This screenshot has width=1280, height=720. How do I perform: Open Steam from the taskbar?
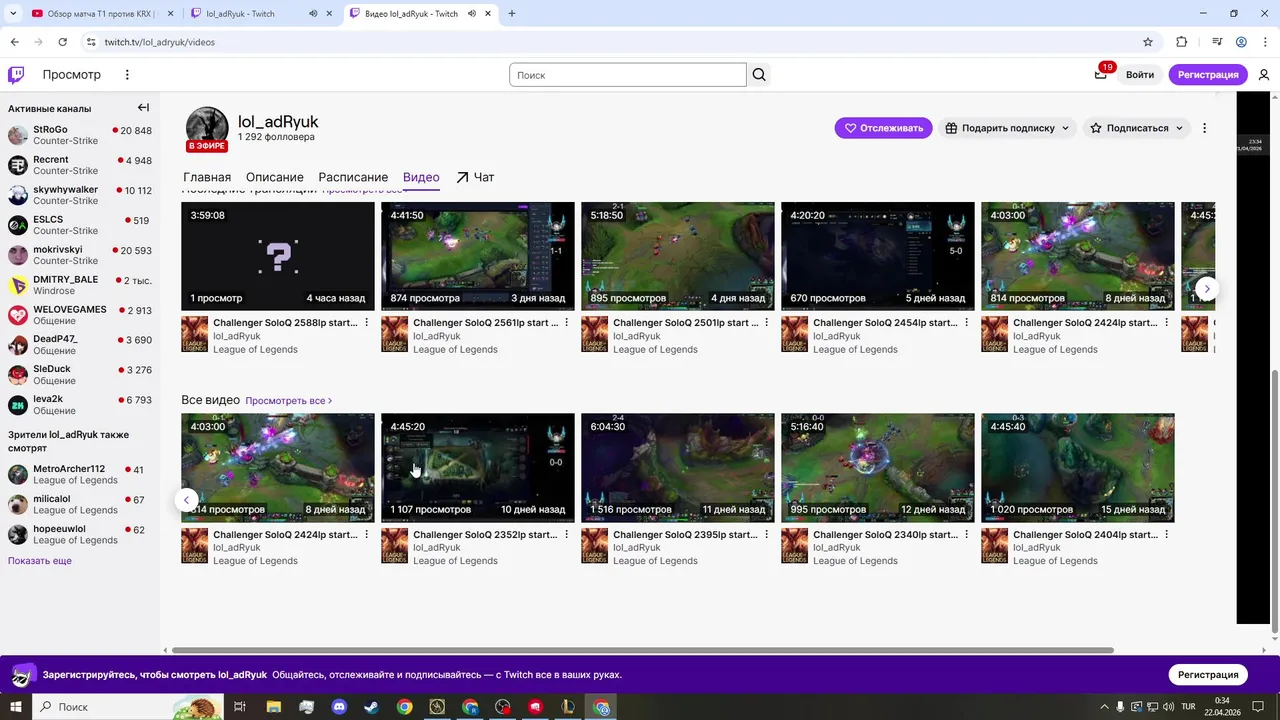click(x=371, y=707)
